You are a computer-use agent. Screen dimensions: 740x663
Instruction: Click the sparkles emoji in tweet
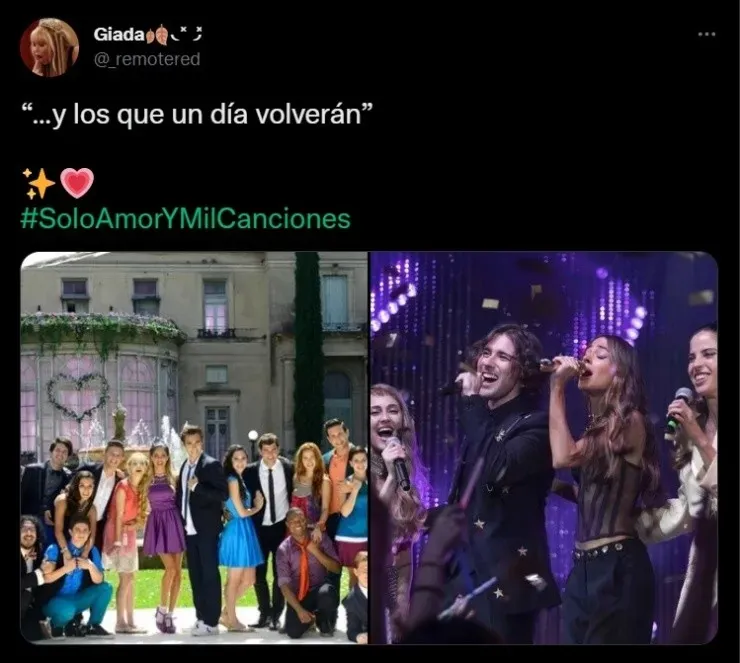pyautogui.click(x=39, y=183)
